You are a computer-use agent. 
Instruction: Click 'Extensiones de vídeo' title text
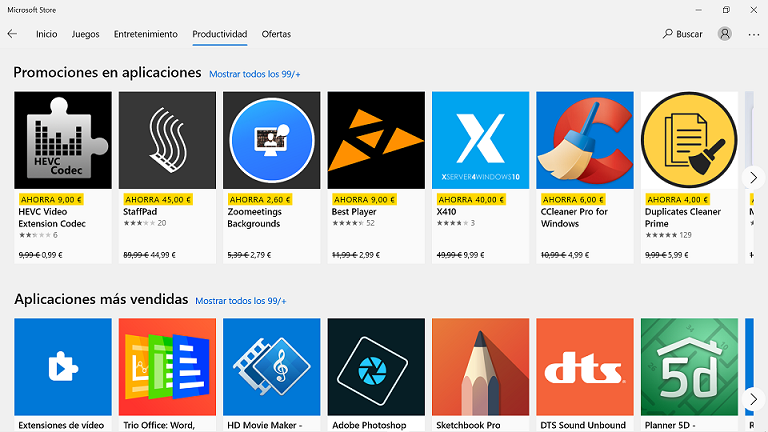point(61,425)
